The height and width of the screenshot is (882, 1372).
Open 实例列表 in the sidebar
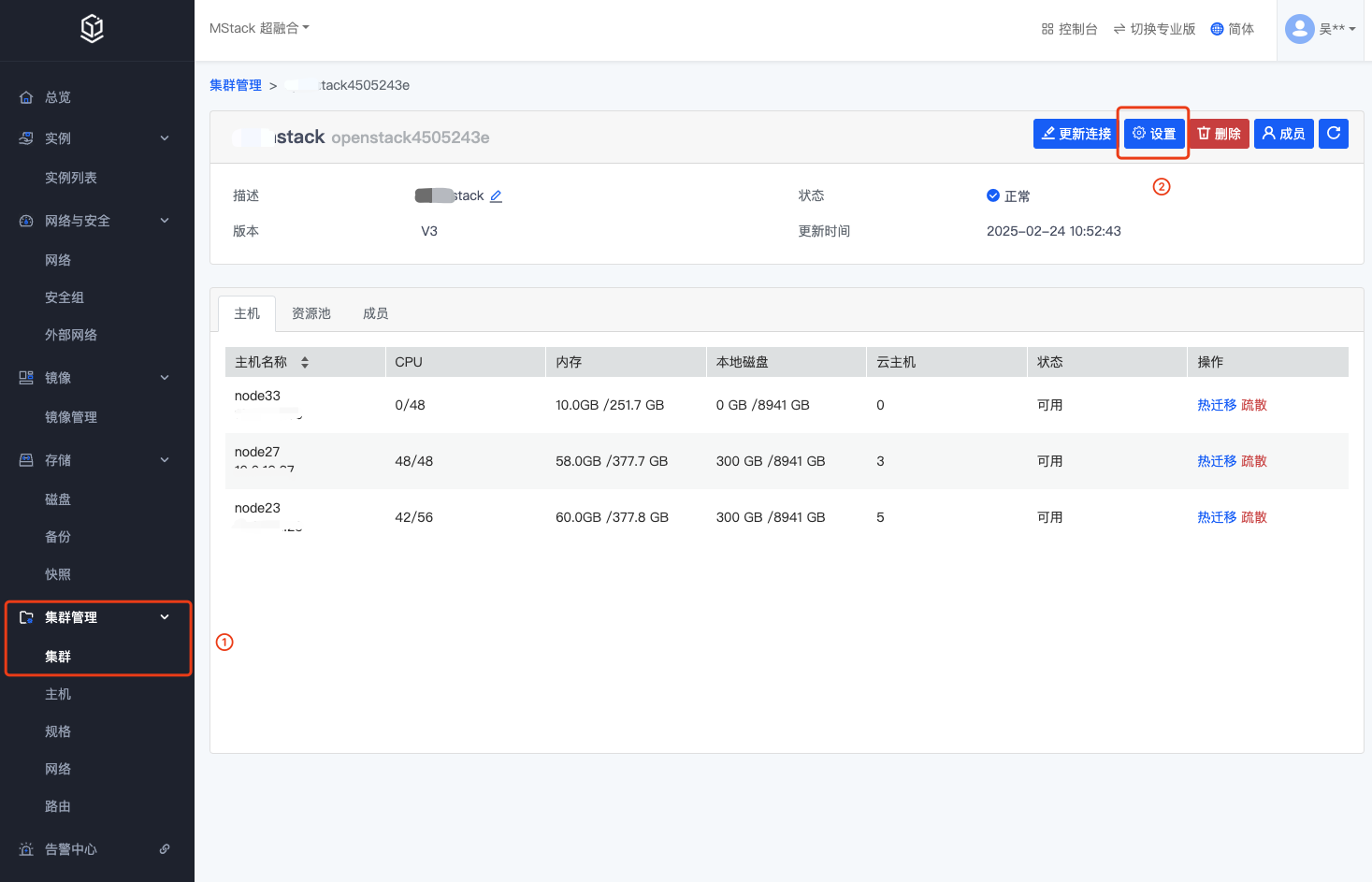[x=71, y=178]
